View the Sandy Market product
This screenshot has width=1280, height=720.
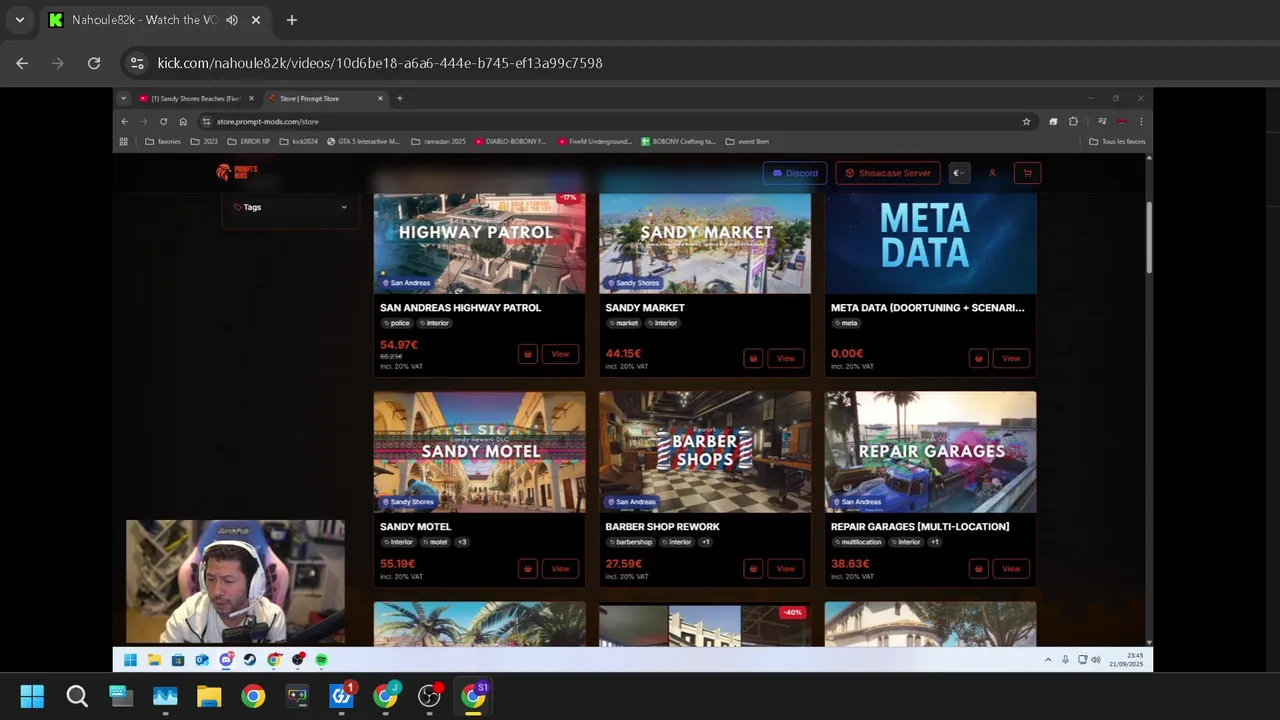(x=786, y=358)
